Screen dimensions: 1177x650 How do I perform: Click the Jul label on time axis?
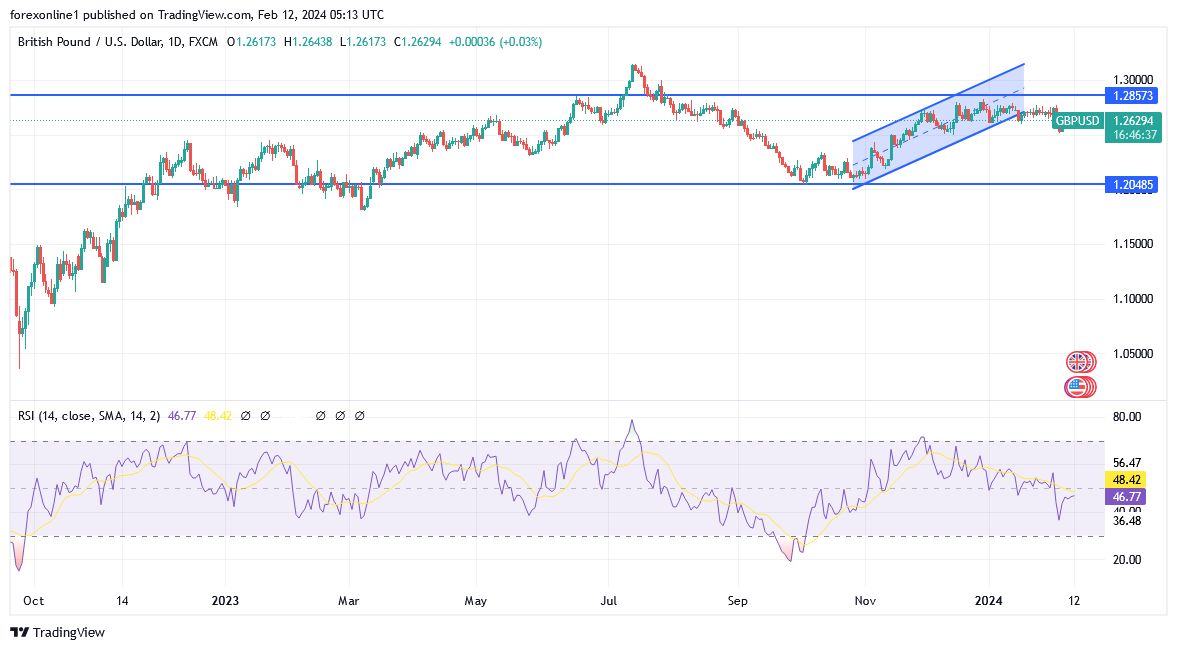pyautogui.click(x=609, y=601)
